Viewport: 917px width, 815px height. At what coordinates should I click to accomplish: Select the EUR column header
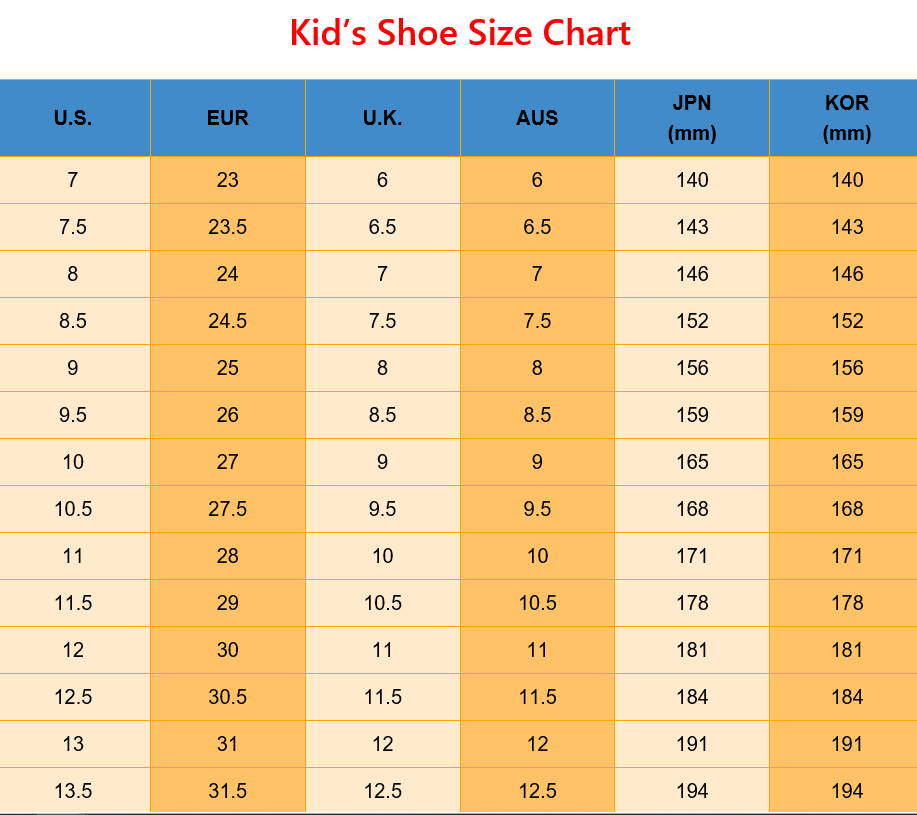pos(227,118)
